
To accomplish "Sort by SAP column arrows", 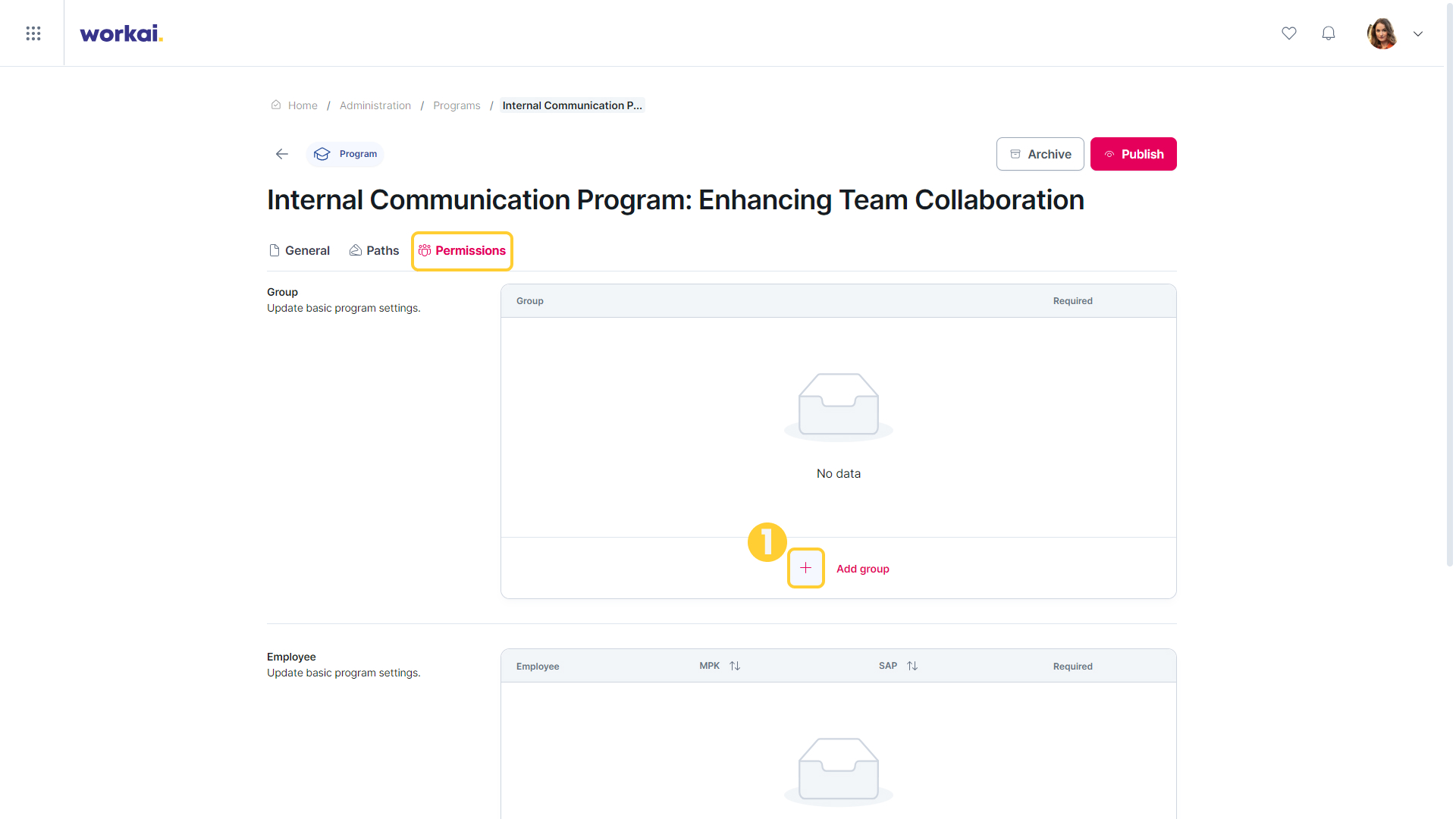I will coord(912,666).
